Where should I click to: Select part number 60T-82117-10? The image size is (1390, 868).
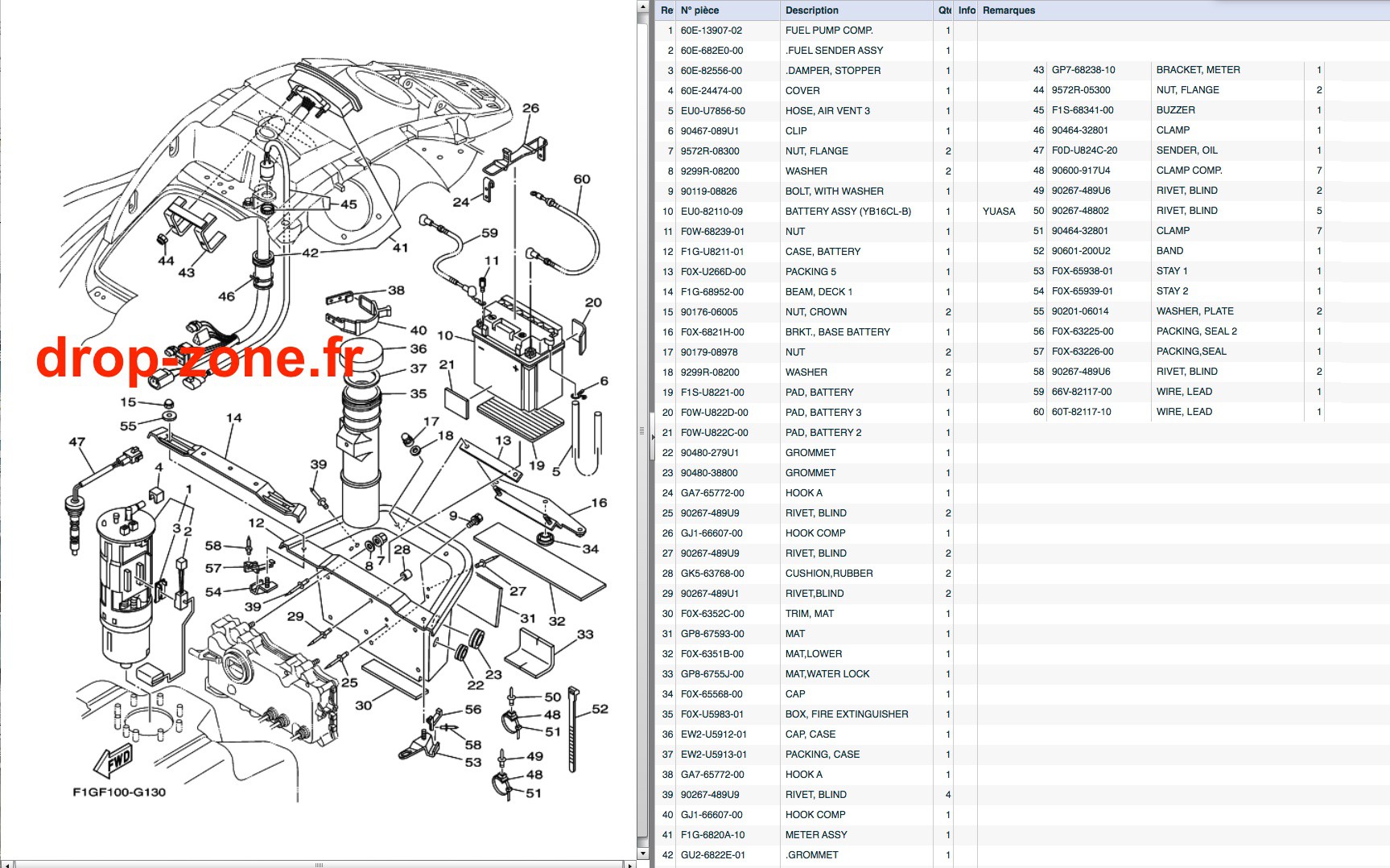pos(1082,412)
